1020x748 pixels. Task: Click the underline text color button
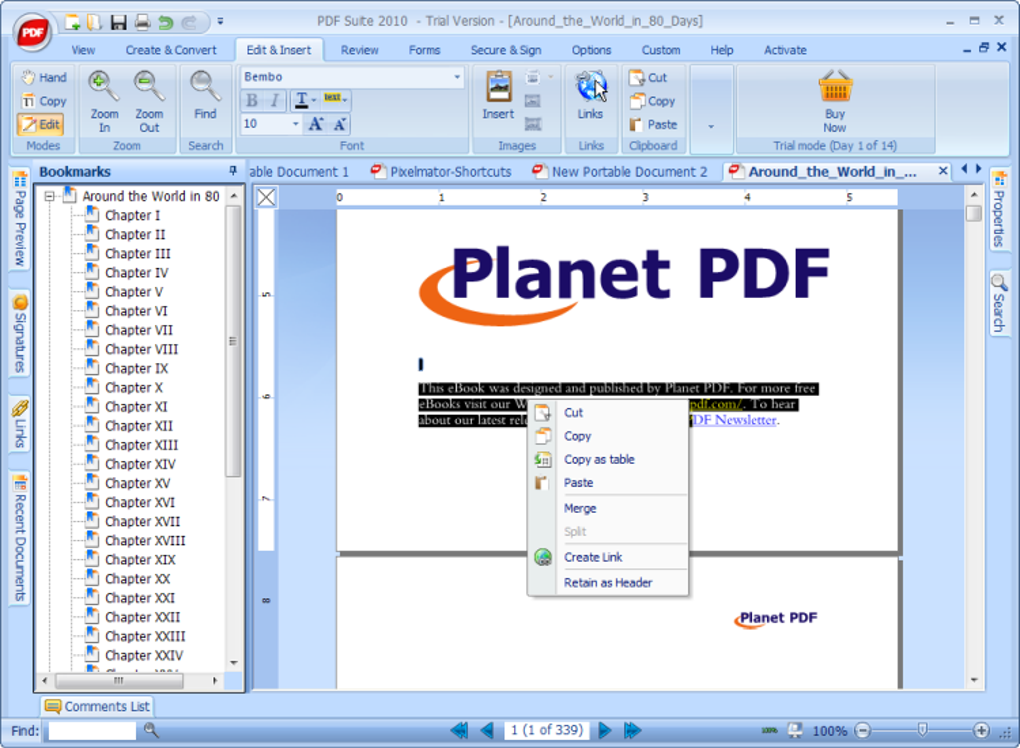point(302,100)
